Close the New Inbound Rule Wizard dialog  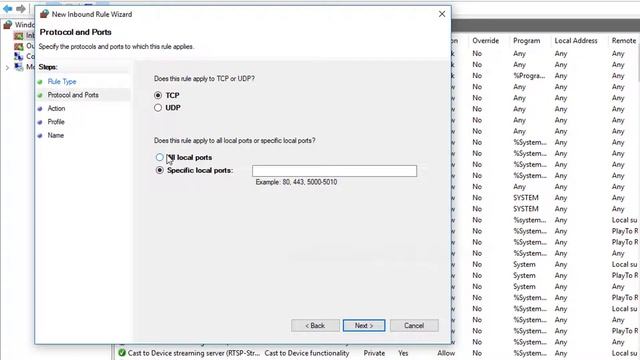(x=442, y=14)
